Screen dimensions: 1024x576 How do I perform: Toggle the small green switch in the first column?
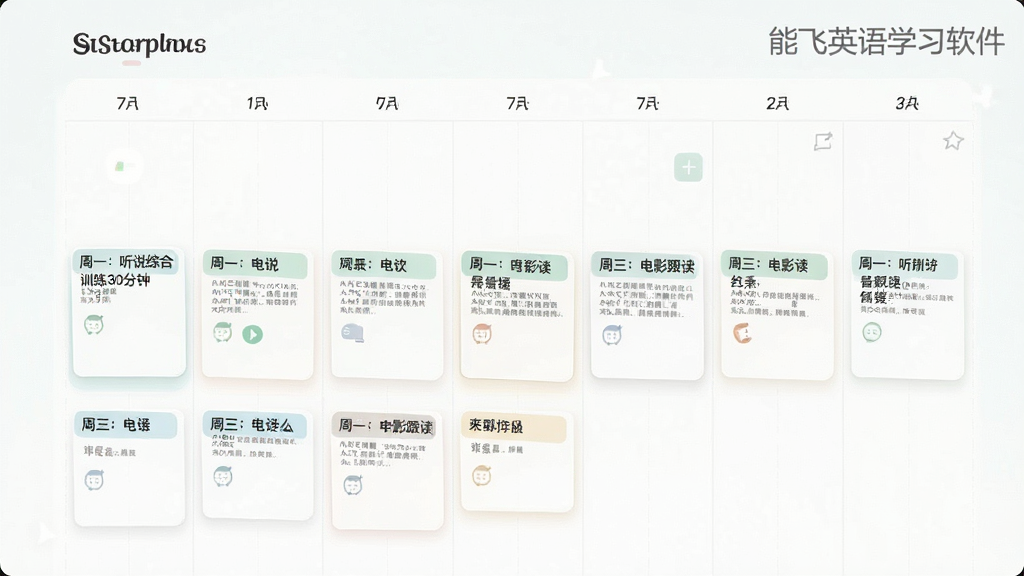click(125, 167)
